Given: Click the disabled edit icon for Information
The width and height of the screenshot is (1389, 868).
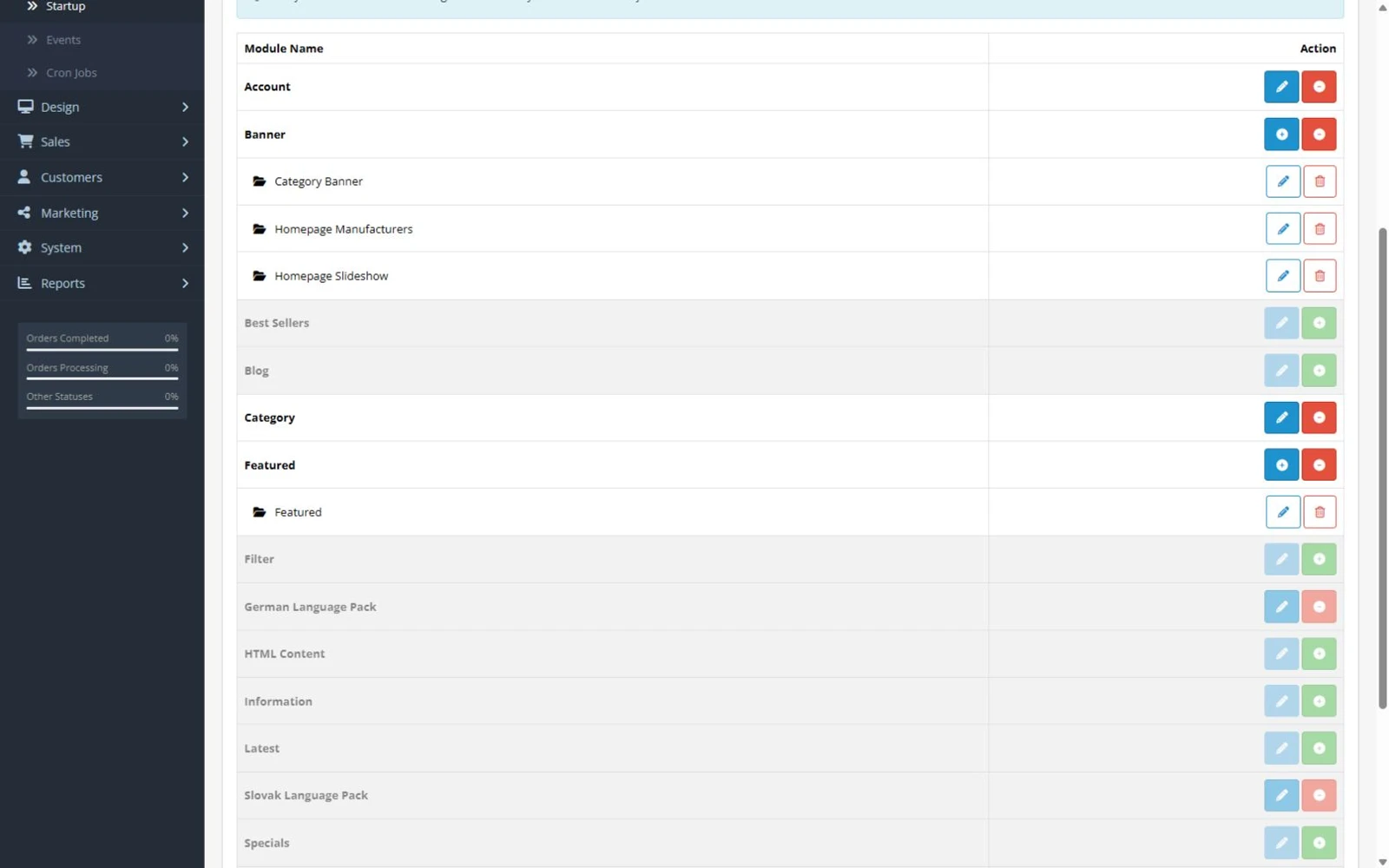Looking at the screenshot, I should pos(1281,701).
